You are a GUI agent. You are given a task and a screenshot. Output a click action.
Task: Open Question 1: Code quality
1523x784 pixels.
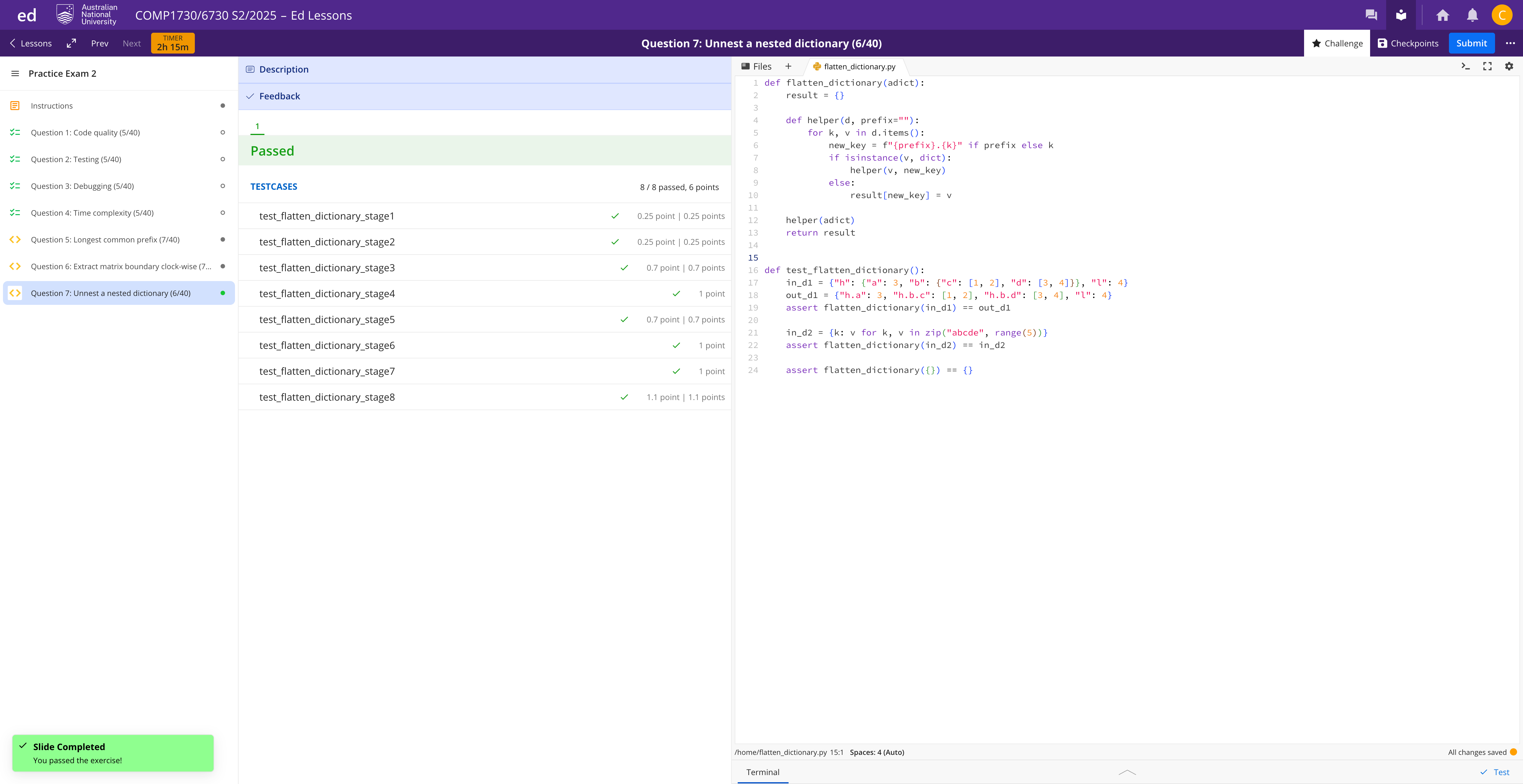pyautogui.click(x=119, y=132)
